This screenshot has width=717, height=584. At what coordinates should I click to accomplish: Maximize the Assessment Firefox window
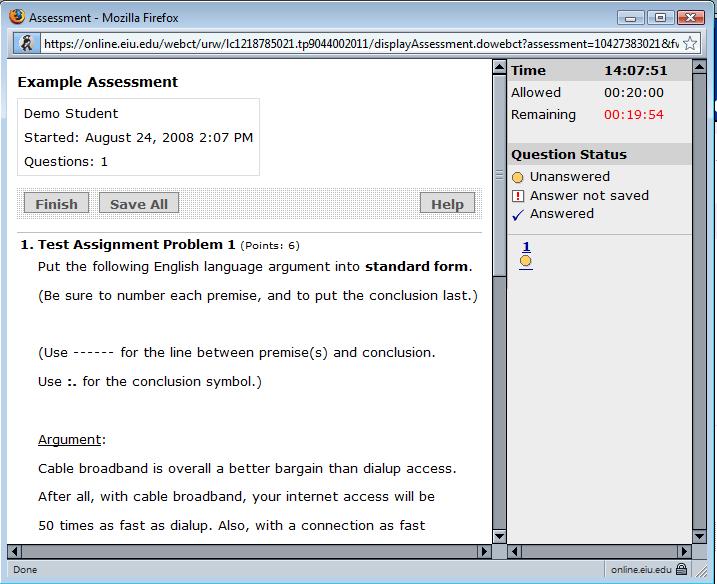[659, 17]
